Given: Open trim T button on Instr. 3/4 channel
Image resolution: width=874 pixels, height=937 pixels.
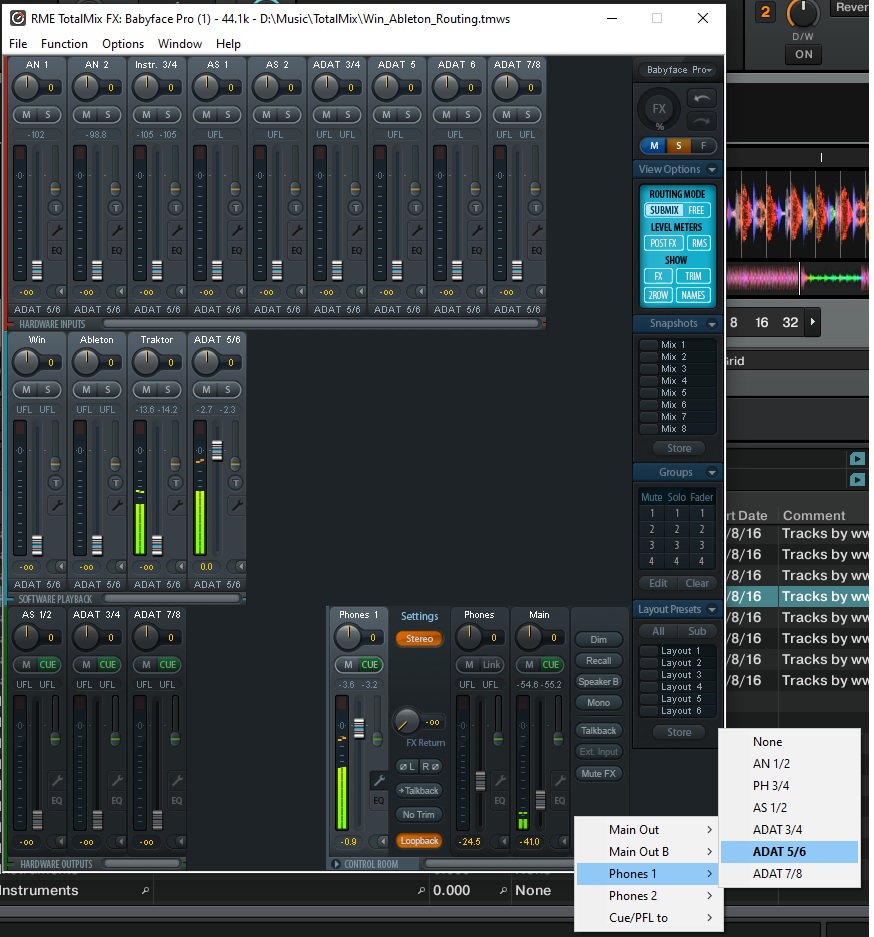Looking at the screenshot, I should point(175,208).
